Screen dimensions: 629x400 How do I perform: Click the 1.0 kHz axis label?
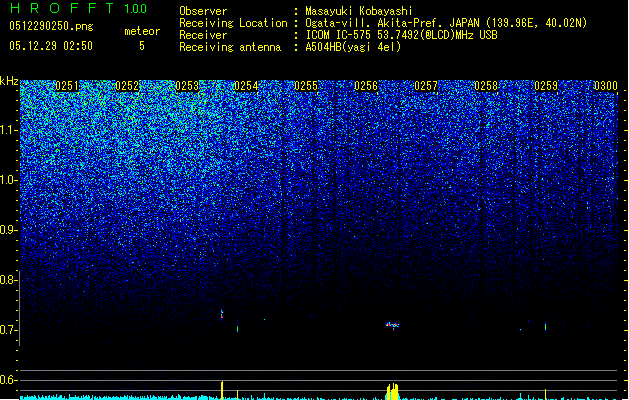coord(8,180)
